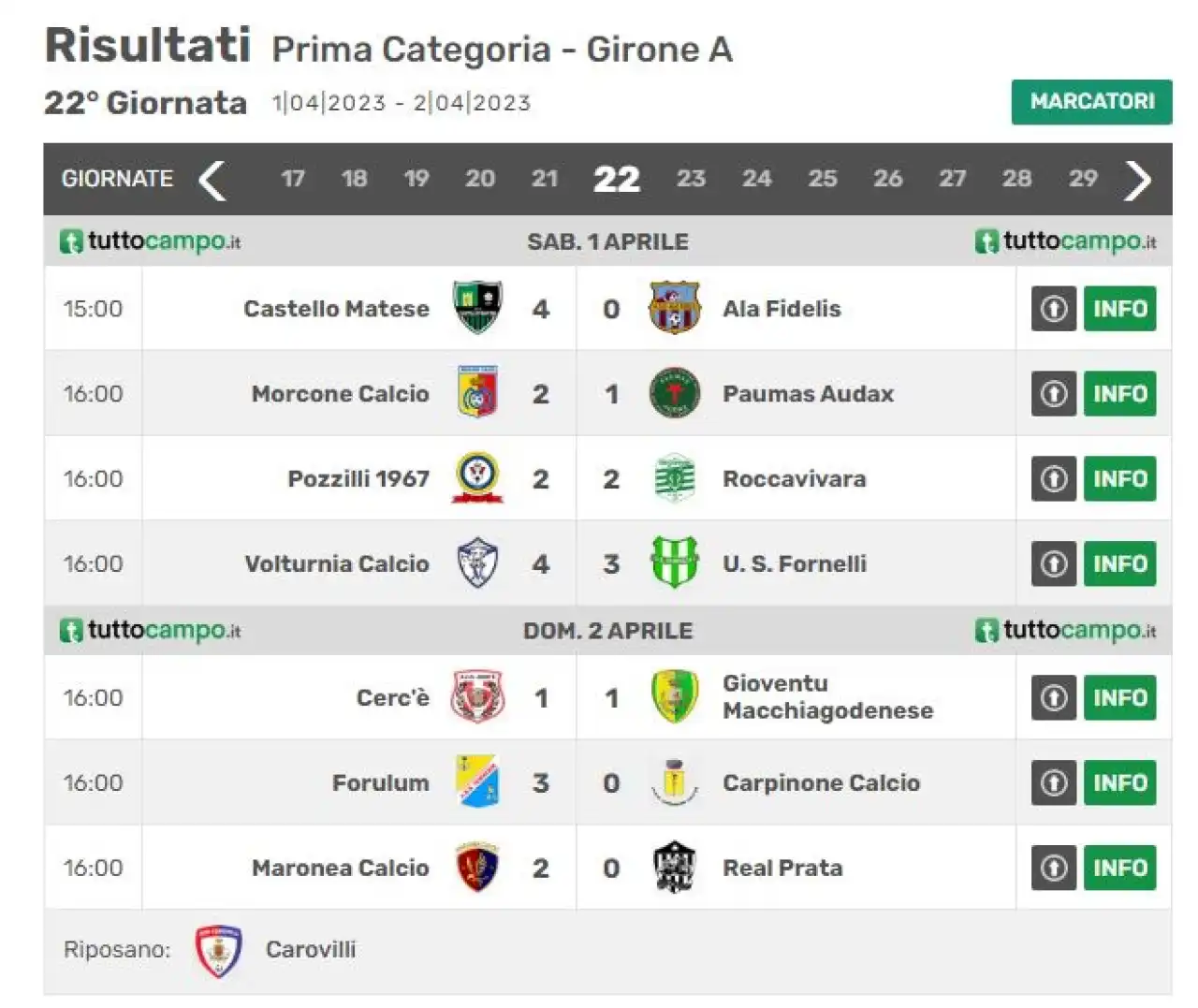Click the round gray icon next to the Pozzilli 1967 INFO button

[1054, 478]
